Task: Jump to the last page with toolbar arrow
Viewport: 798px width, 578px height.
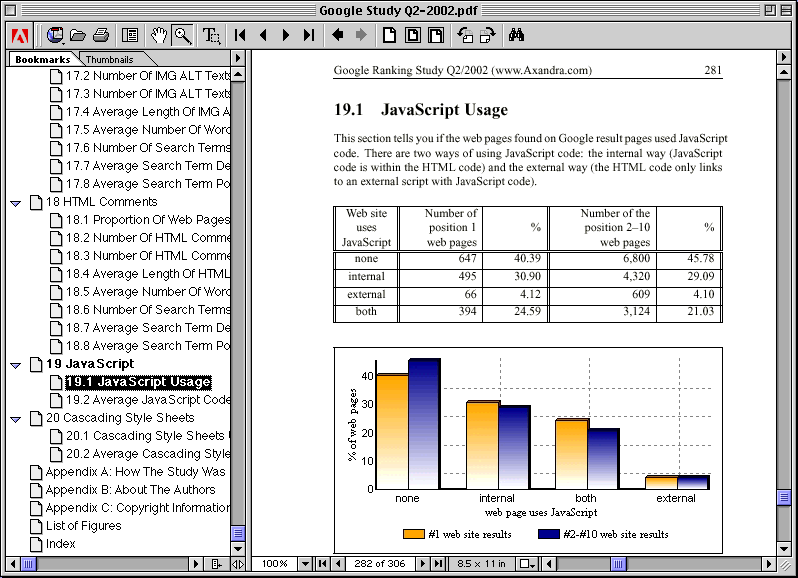Action: pos(309,35)
